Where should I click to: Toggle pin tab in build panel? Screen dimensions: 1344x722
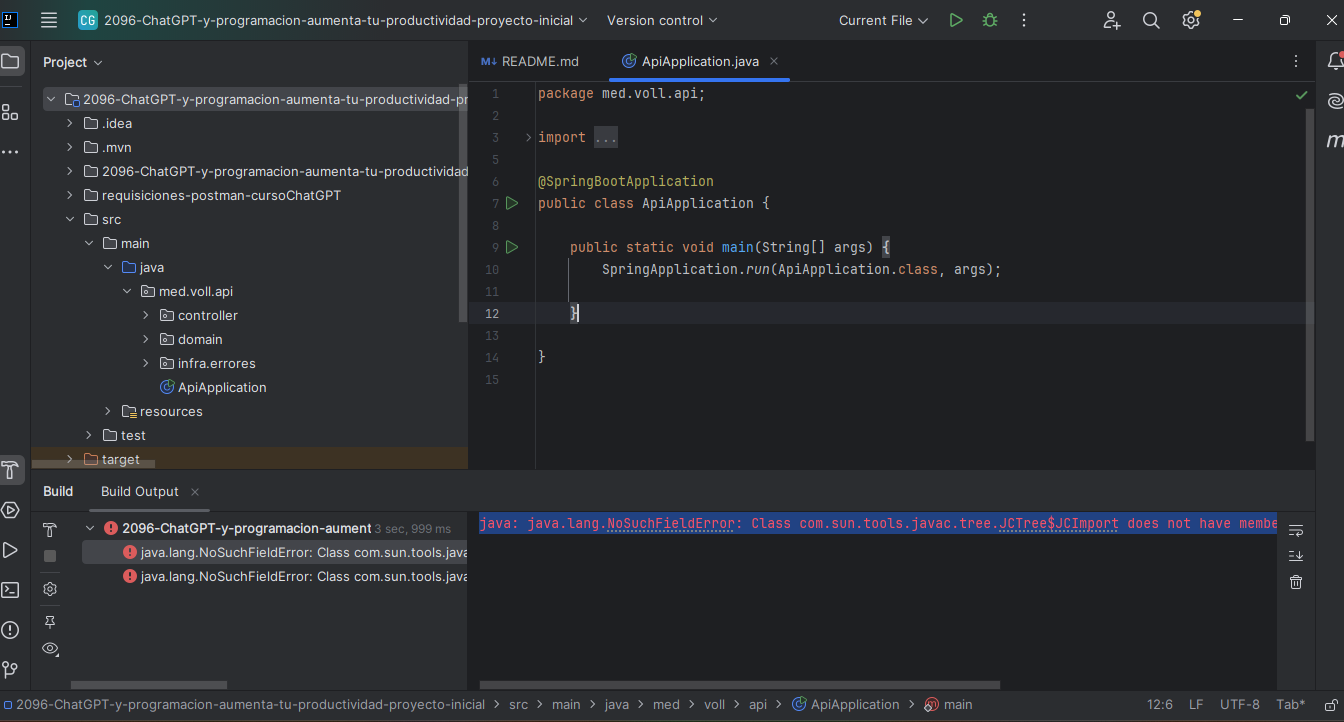coord(50,622)
